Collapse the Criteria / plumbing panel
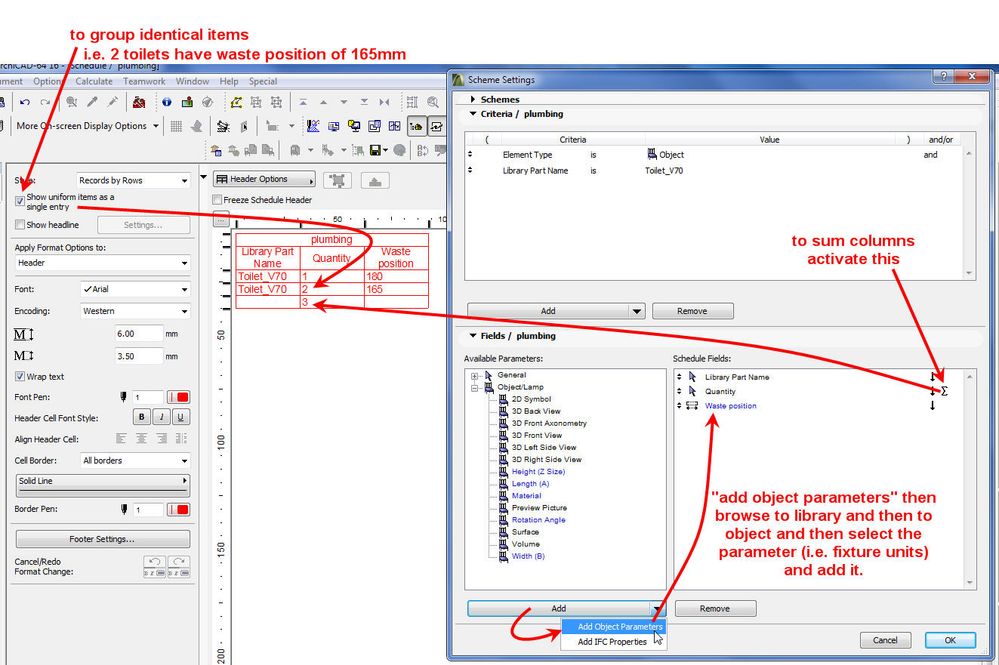999x665 pixels. point(473,114)
